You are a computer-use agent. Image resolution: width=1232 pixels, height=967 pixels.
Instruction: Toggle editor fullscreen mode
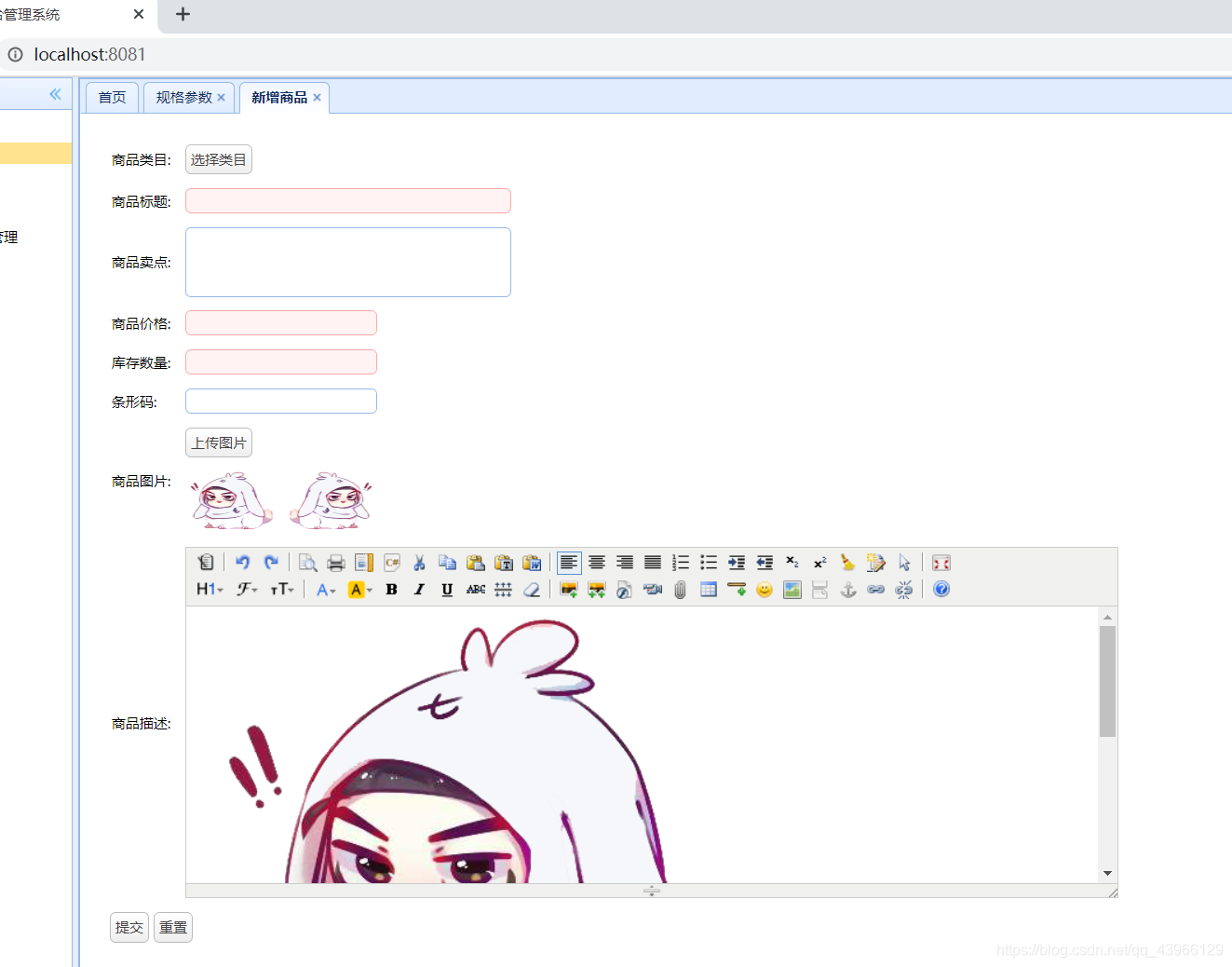click(941, 563)
